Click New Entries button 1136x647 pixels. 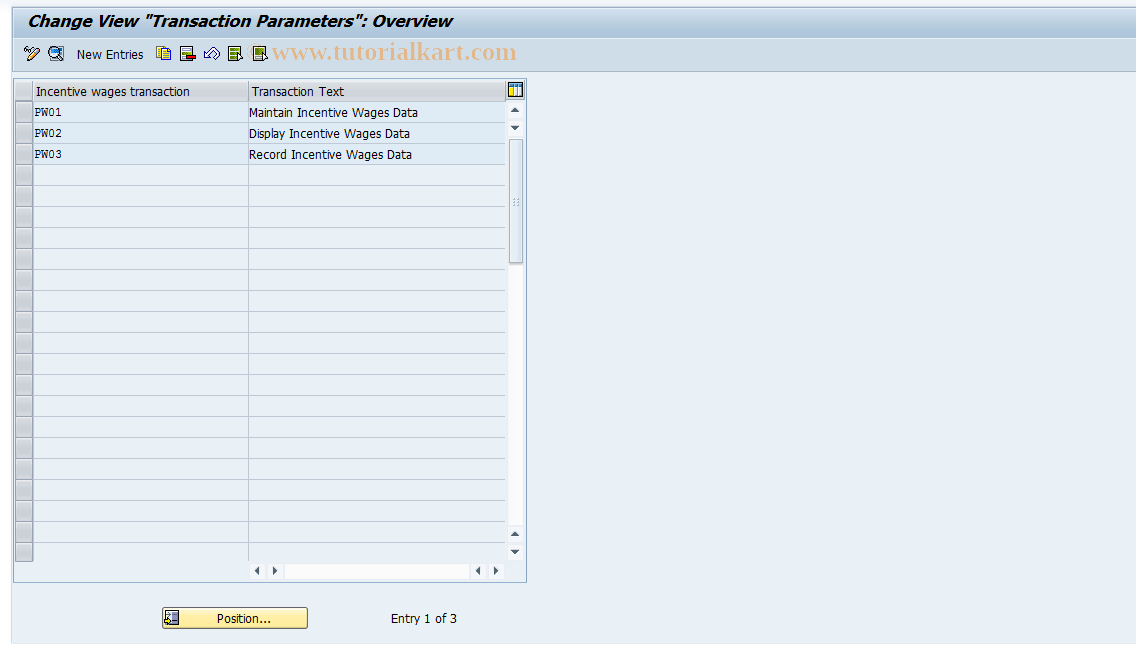110,54
